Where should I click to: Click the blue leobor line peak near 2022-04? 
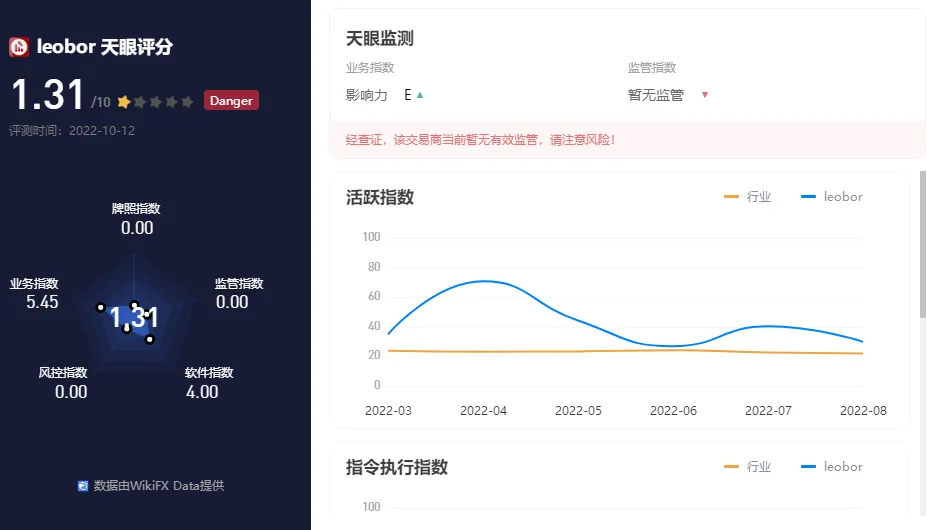[x=485, y=281]
